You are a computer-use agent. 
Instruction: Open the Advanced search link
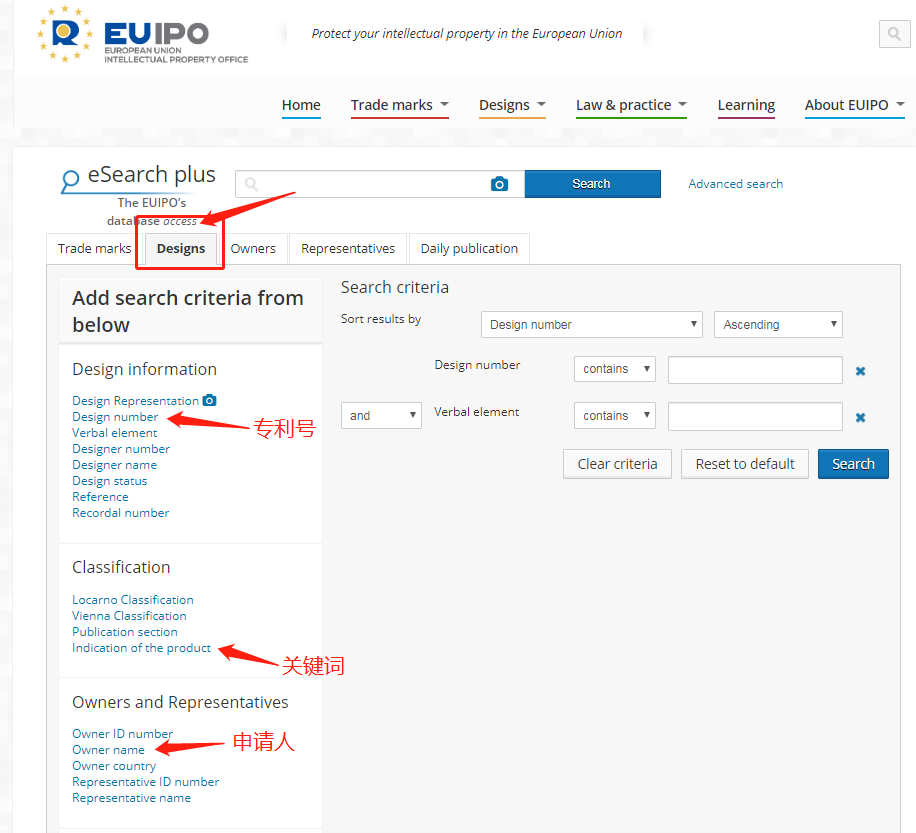pyautogui.click(x=735, y=184)
